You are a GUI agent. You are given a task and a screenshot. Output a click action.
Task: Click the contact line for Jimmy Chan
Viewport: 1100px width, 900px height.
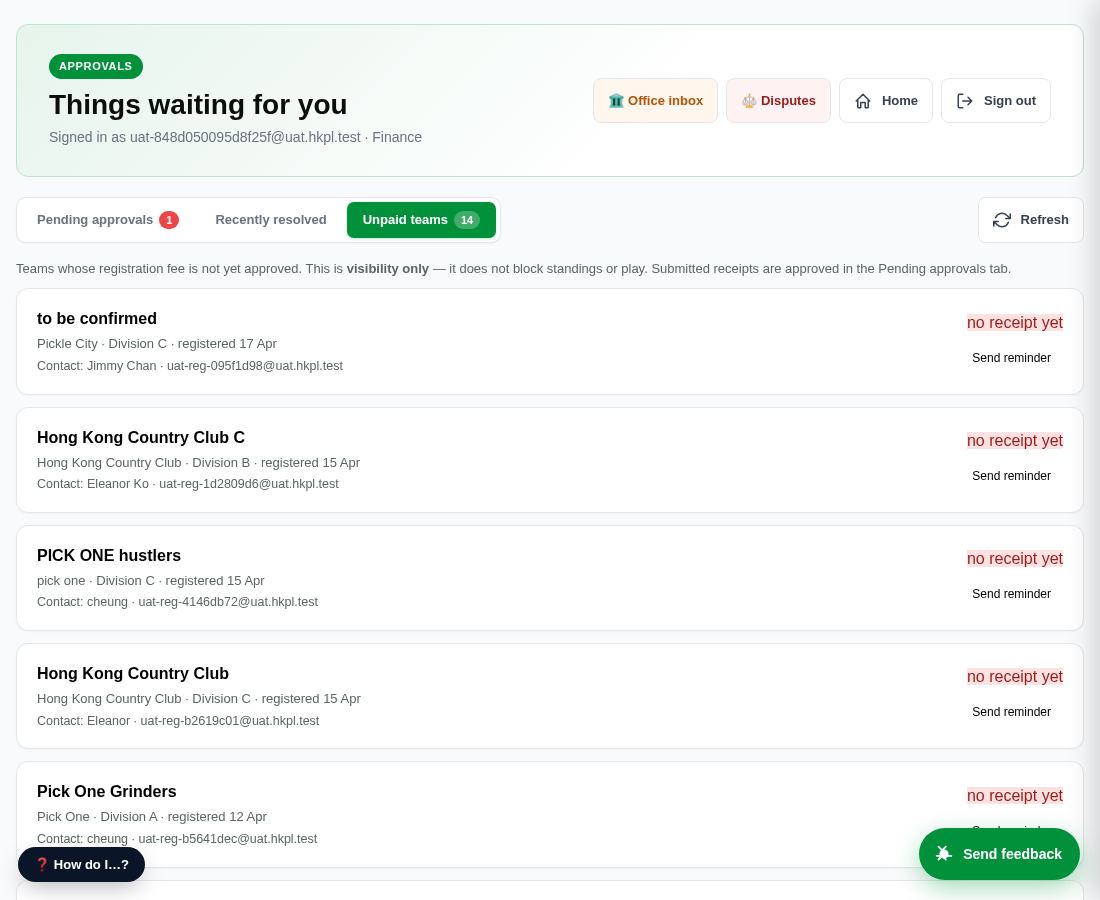189,365
